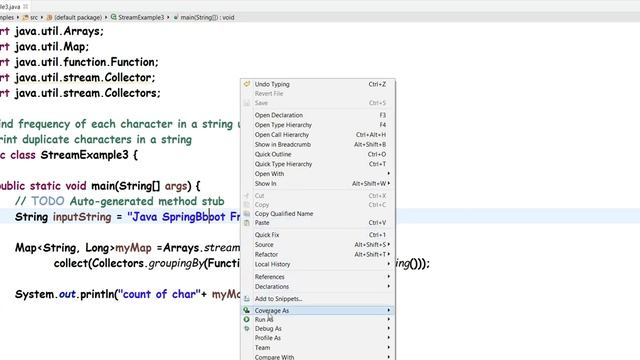Click the Add to Snippets icon
The width and height of the screenshot is (640, 360).
[247, 299]
